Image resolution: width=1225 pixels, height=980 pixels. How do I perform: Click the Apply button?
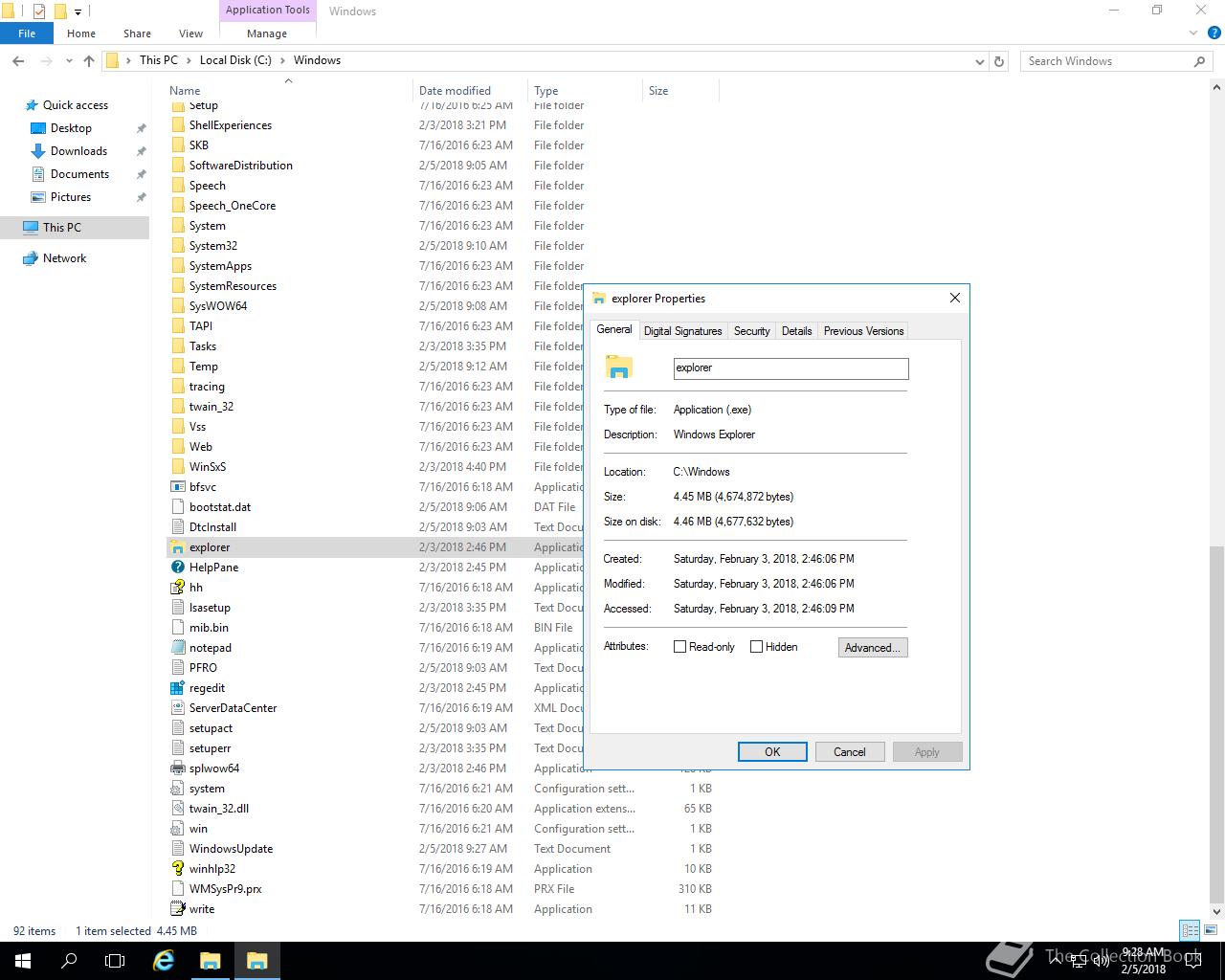[926, 752]
